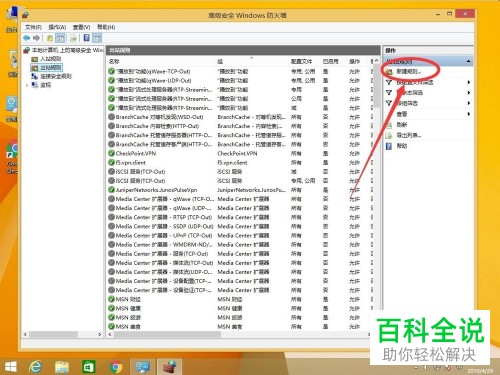The image size is (500, 375).
Task: Open Internet Explorer from the taskbar
Action: (35, 367)
